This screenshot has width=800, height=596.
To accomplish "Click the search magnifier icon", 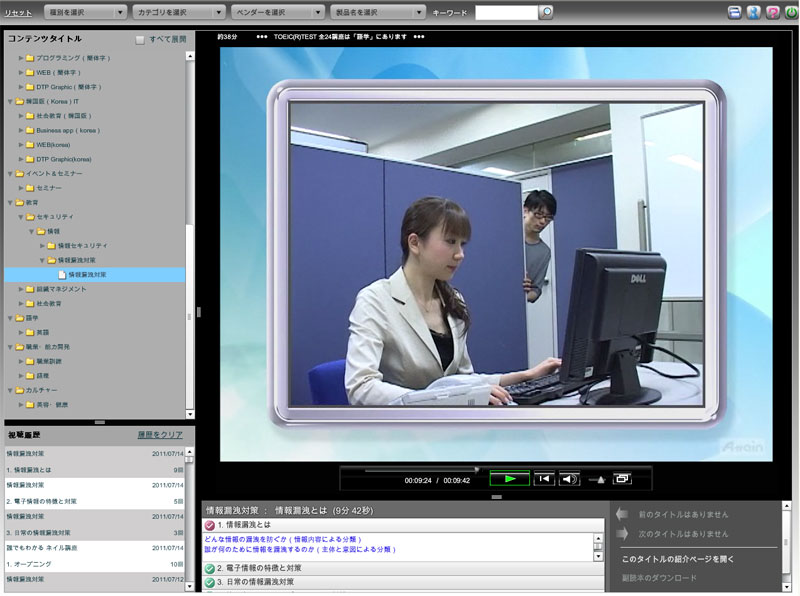I will (546, 12).
